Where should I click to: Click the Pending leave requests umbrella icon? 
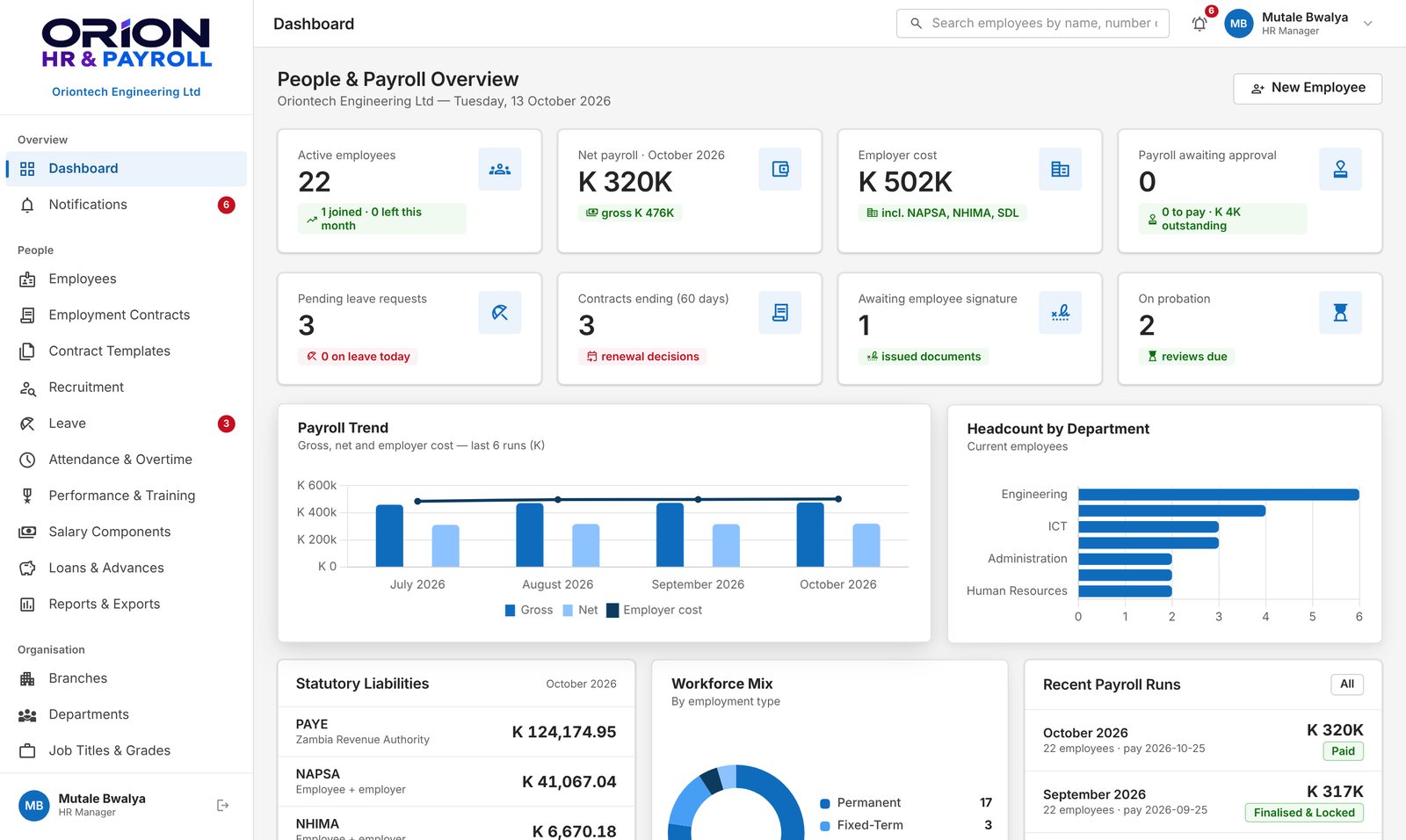500,313
